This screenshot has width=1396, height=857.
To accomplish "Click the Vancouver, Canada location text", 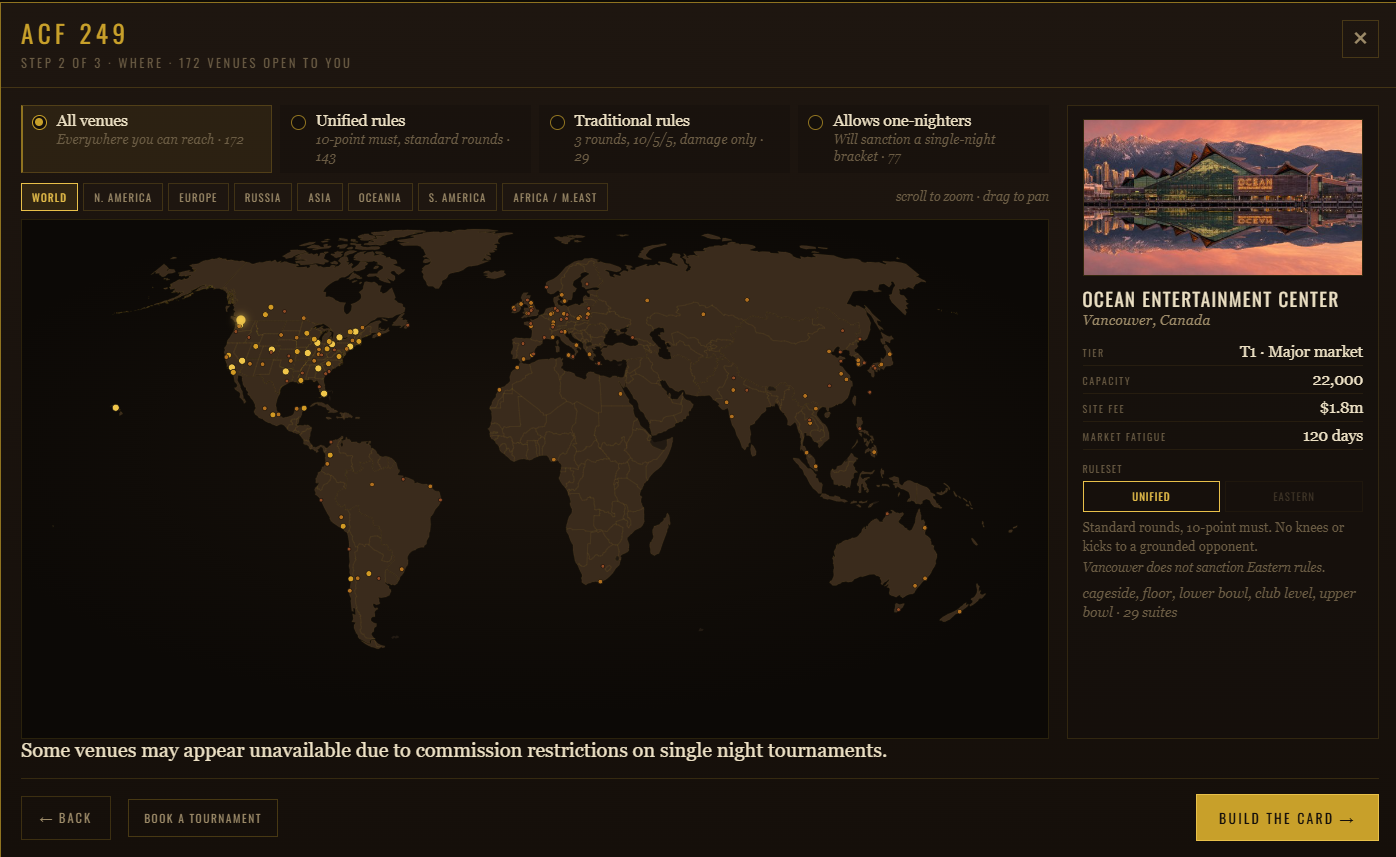I will (1146, 321).
